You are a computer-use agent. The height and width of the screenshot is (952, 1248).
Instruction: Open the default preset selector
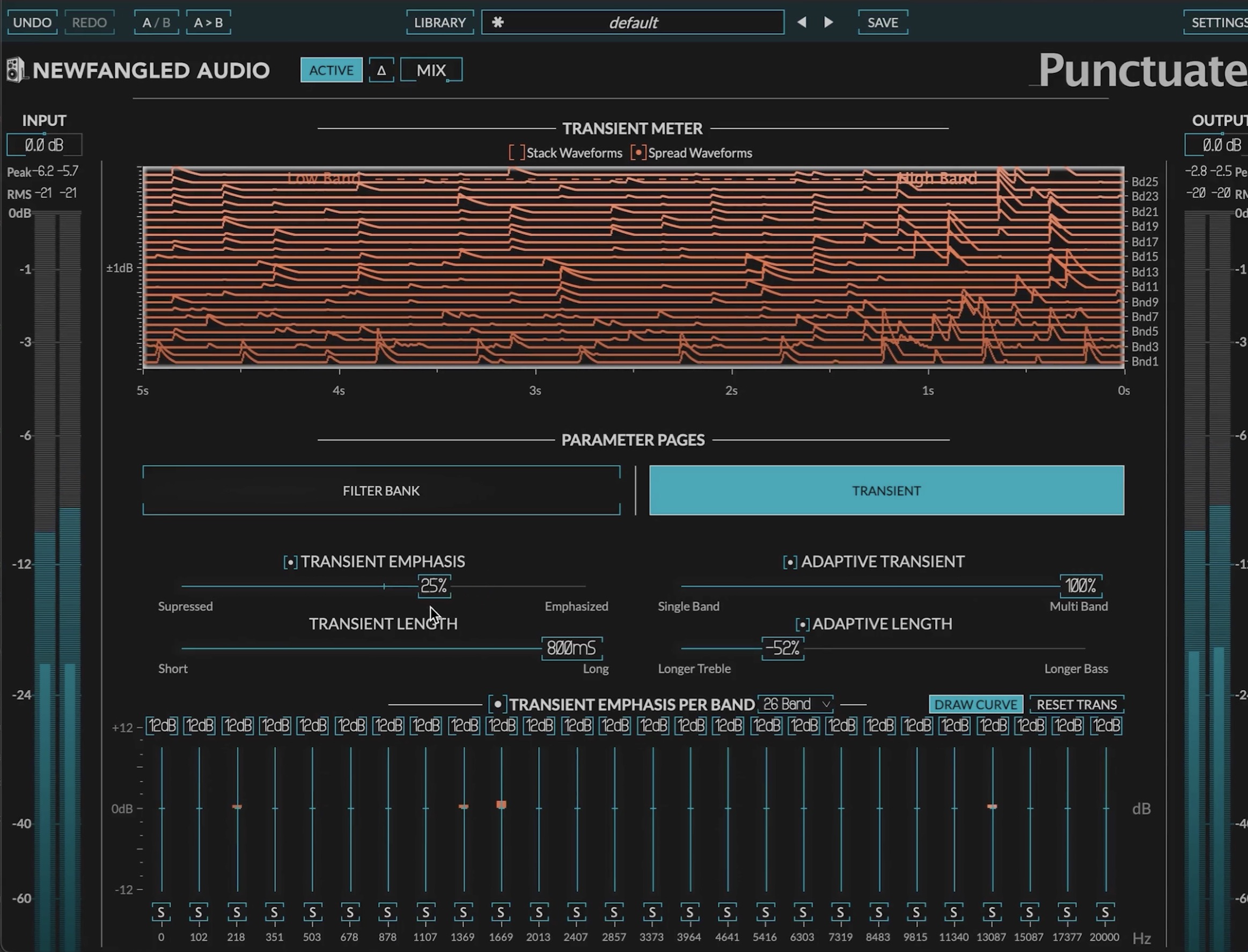[633, 22]
